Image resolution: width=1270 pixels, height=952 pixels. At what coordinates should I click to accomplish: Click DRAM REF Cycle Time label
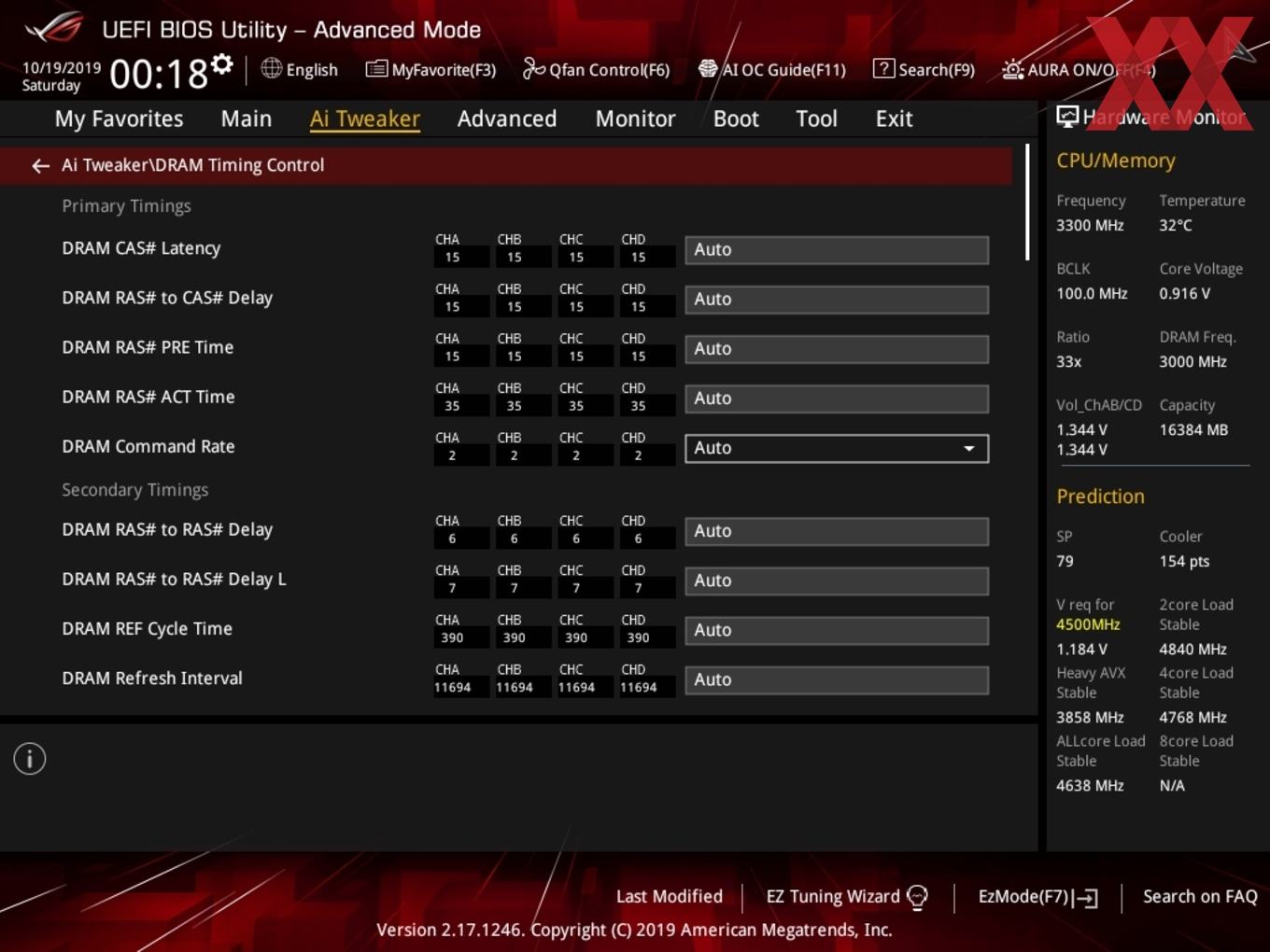(147, 628)
